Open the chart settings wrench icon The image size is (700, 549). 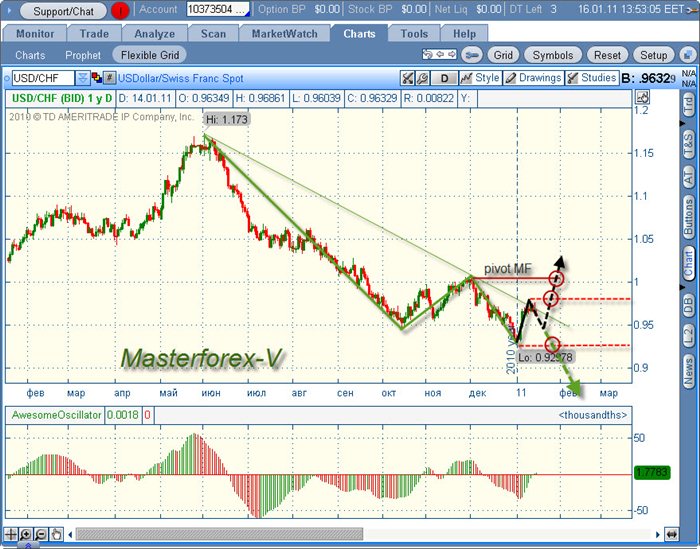422,78
